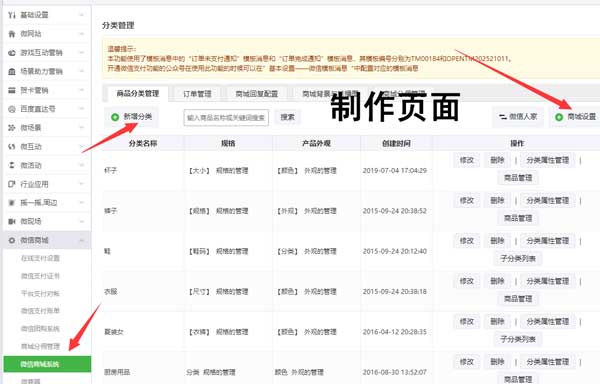Click 删除 for the 衣服 category

pos(497,281)
